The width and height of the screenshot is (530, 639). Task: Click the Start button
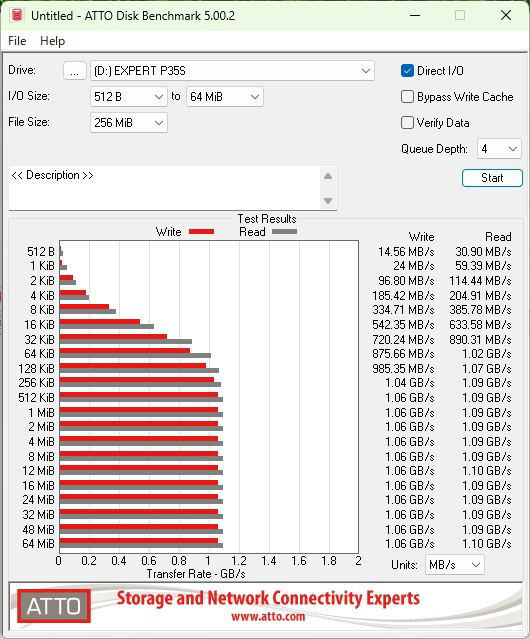[x=492, y=178]
